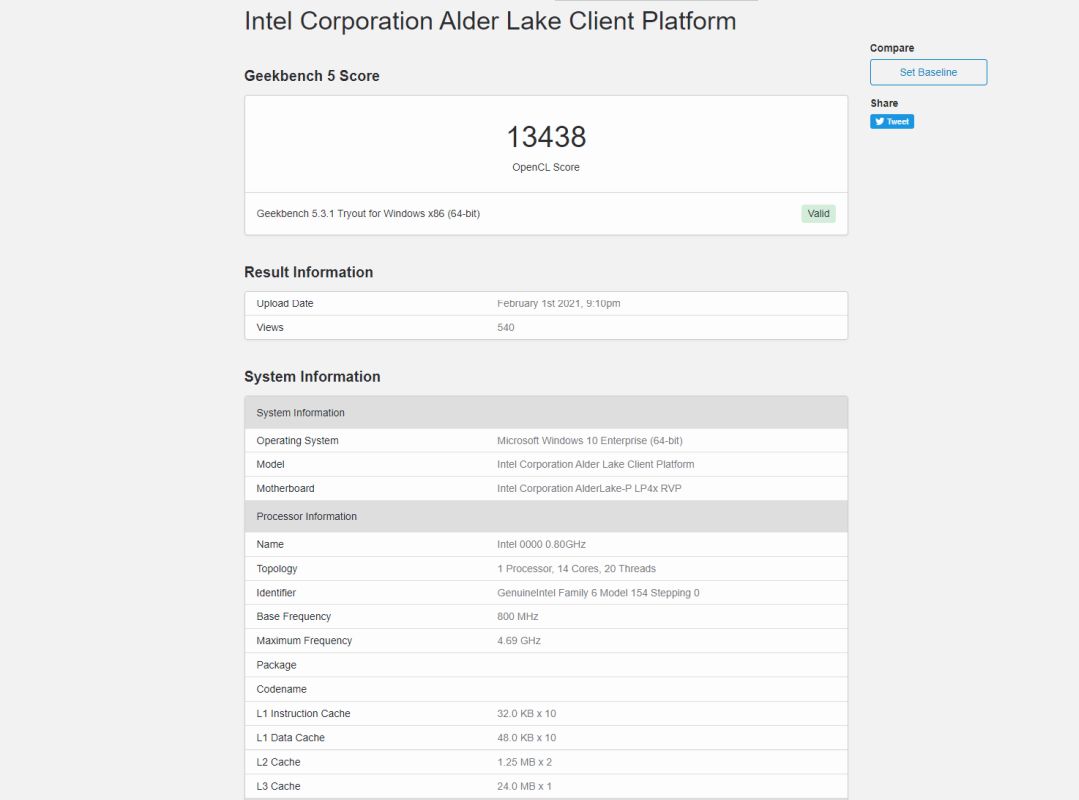Click the Set Baseline button
Screen dimensions: 1079x800
(x=928, y=72)
